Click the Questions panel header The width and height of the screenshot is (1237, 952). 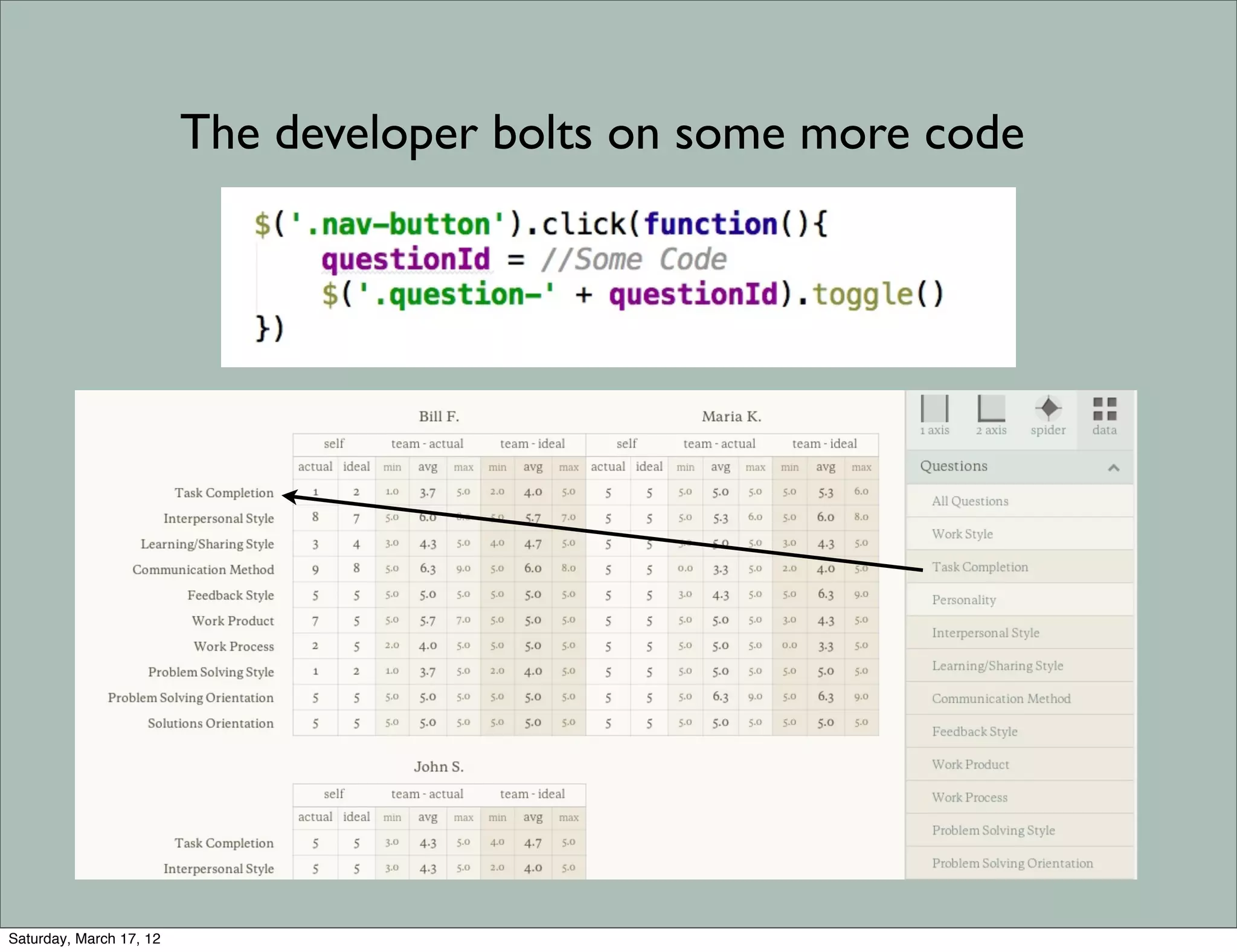coord(1020,466)
